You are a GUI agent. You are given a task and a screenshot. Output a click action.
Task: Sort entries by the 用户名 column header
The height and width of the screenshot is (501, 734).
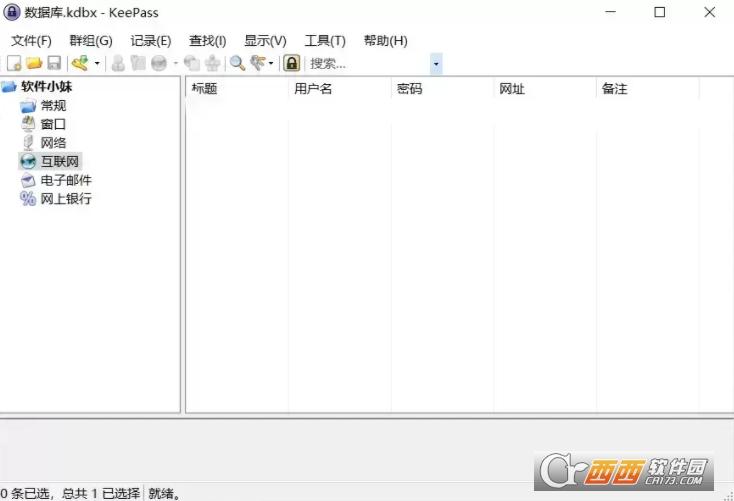(339, 88)
